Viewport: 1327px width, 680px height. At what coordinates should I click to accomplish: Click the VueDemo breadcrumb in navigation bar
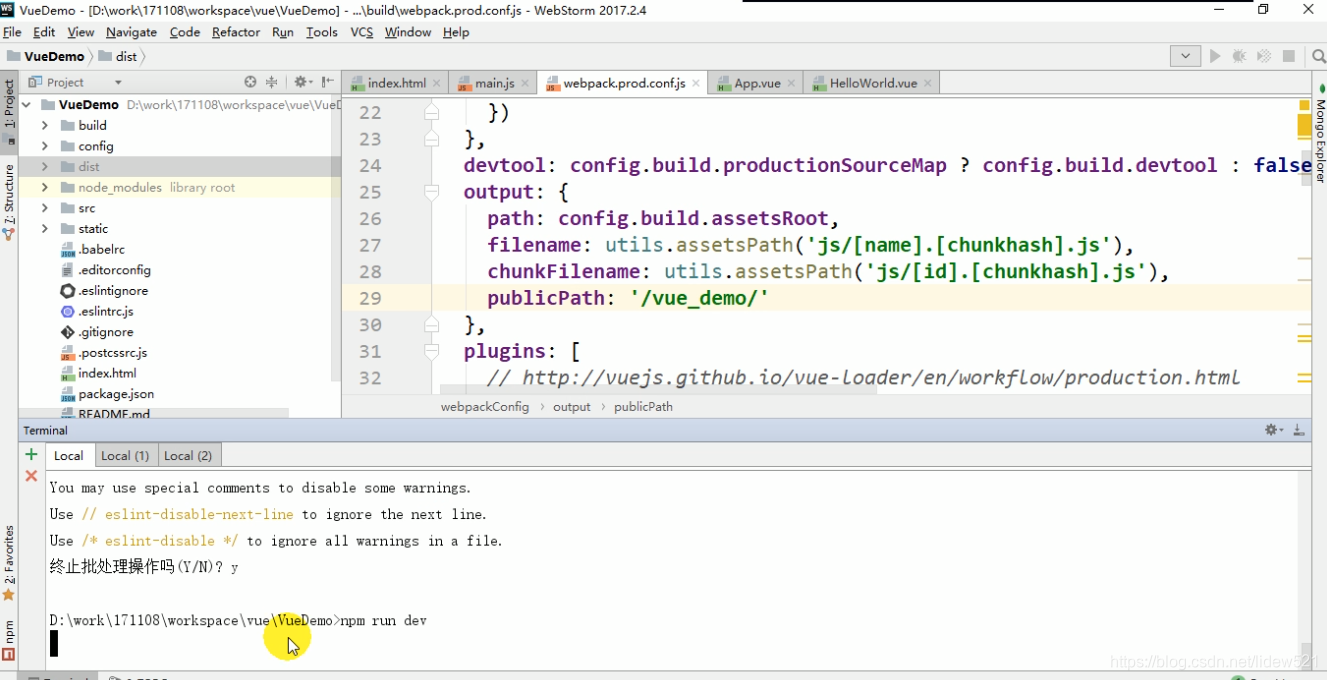coord(46,56)
